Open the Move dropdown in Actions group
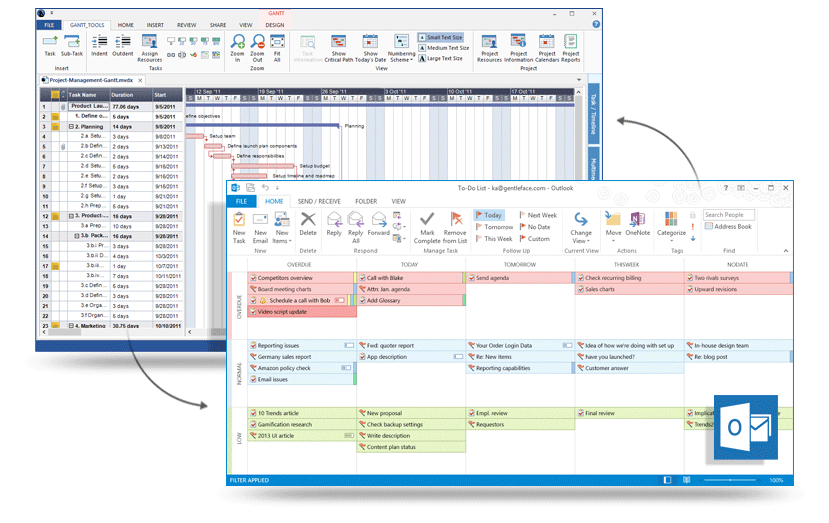 click(x=613, y=228)
